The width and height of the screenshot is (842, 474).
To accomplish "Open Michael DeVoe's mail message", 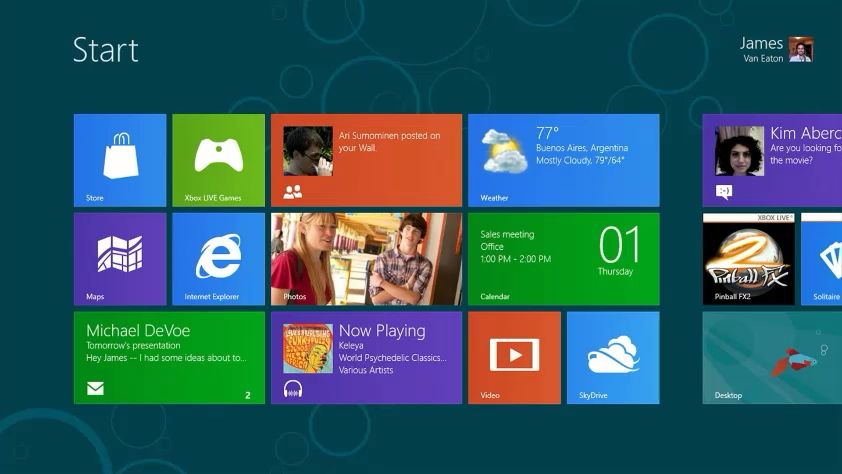I will [x=169, y=358].
